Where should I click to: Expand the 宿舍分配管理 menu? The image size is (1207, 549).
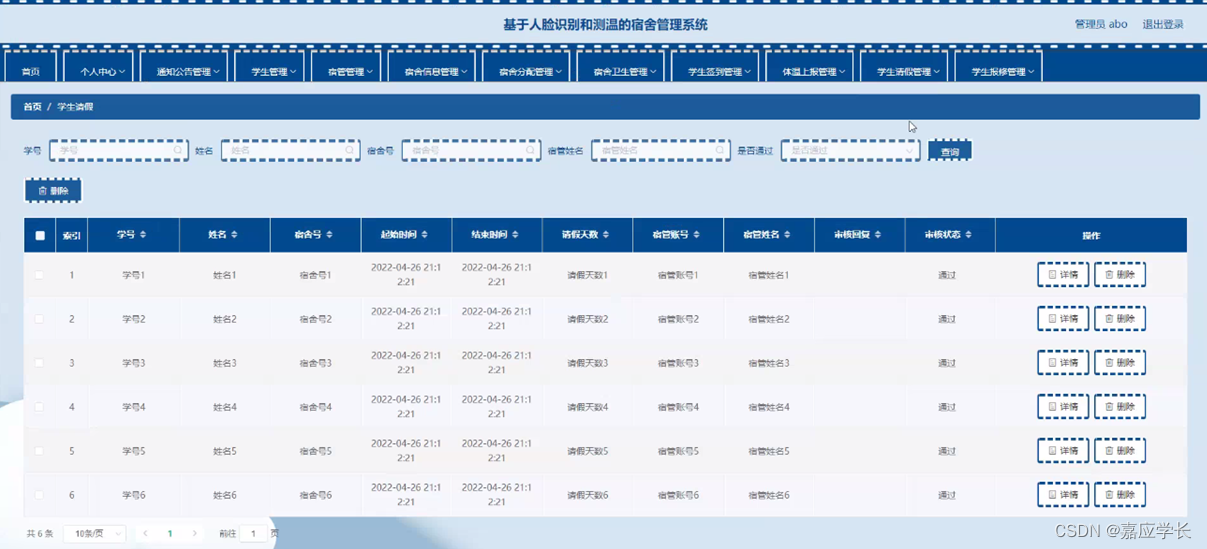tap(526, 69)
